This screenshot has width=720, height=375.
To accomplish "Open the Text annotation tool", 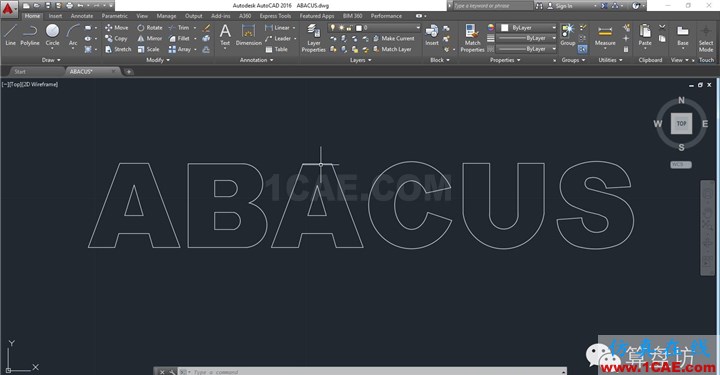I will (x=225, y=35).
